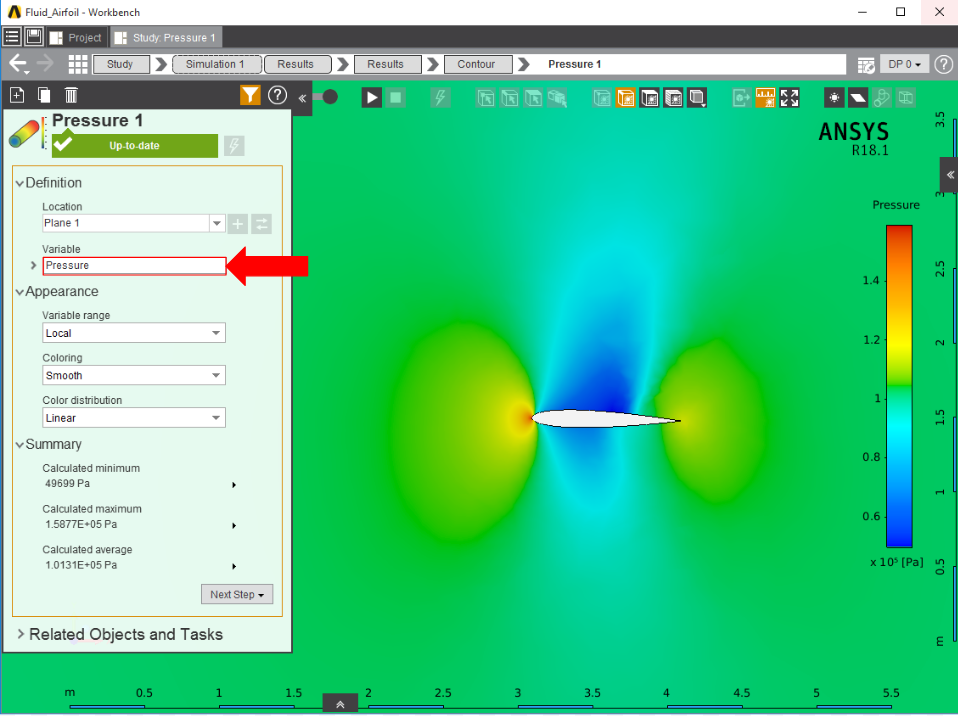Delete the object with the trash icon

pos(71,95)
